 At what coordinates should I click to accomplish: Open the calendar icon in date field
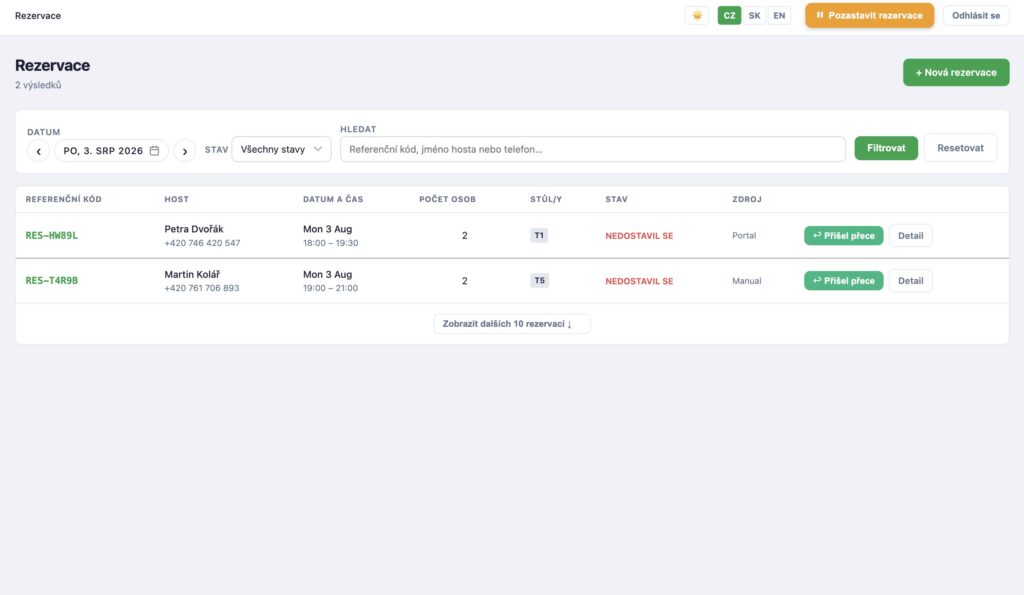[154, 150]
